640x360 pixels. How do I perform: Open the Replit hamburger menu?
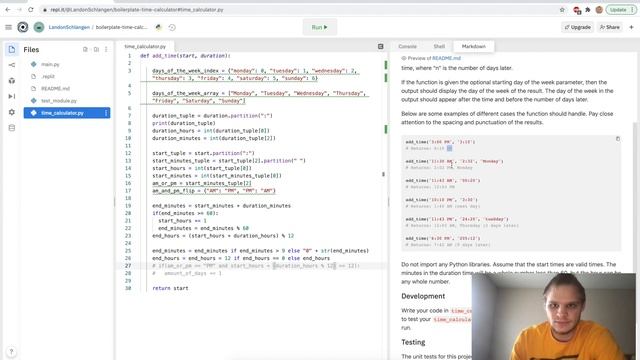(x=8, y=27)
